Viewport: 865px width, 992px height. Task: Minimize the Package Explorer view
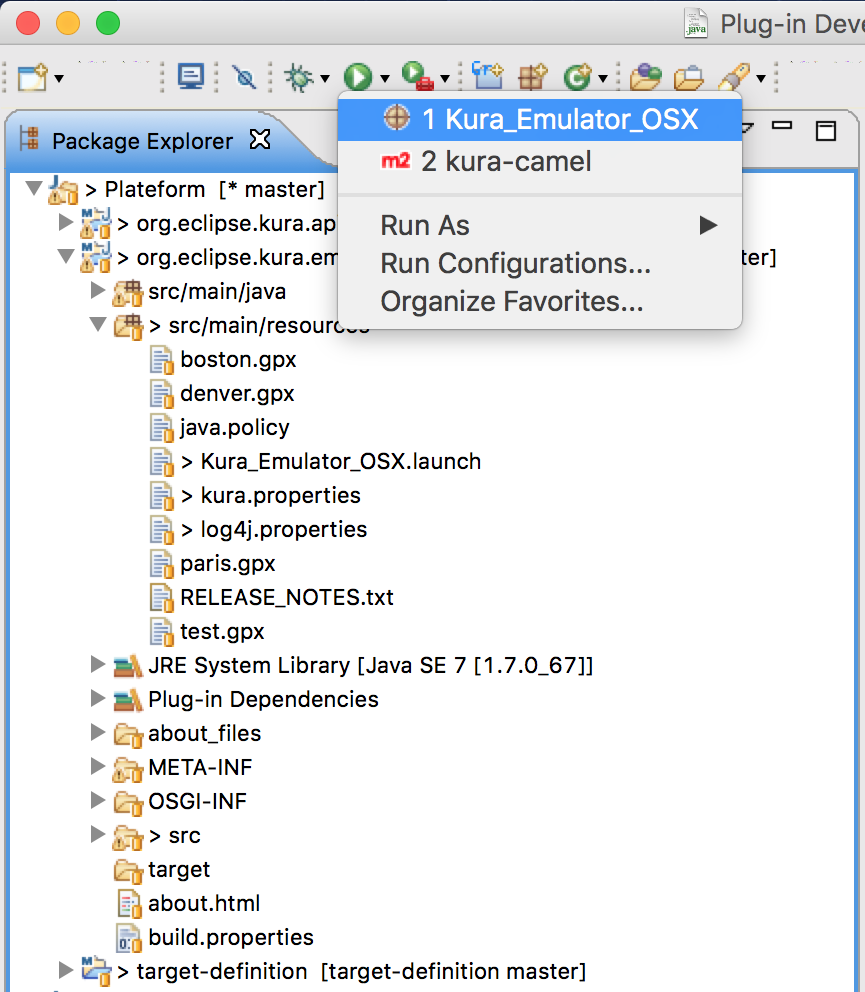(x=783, y=128)
